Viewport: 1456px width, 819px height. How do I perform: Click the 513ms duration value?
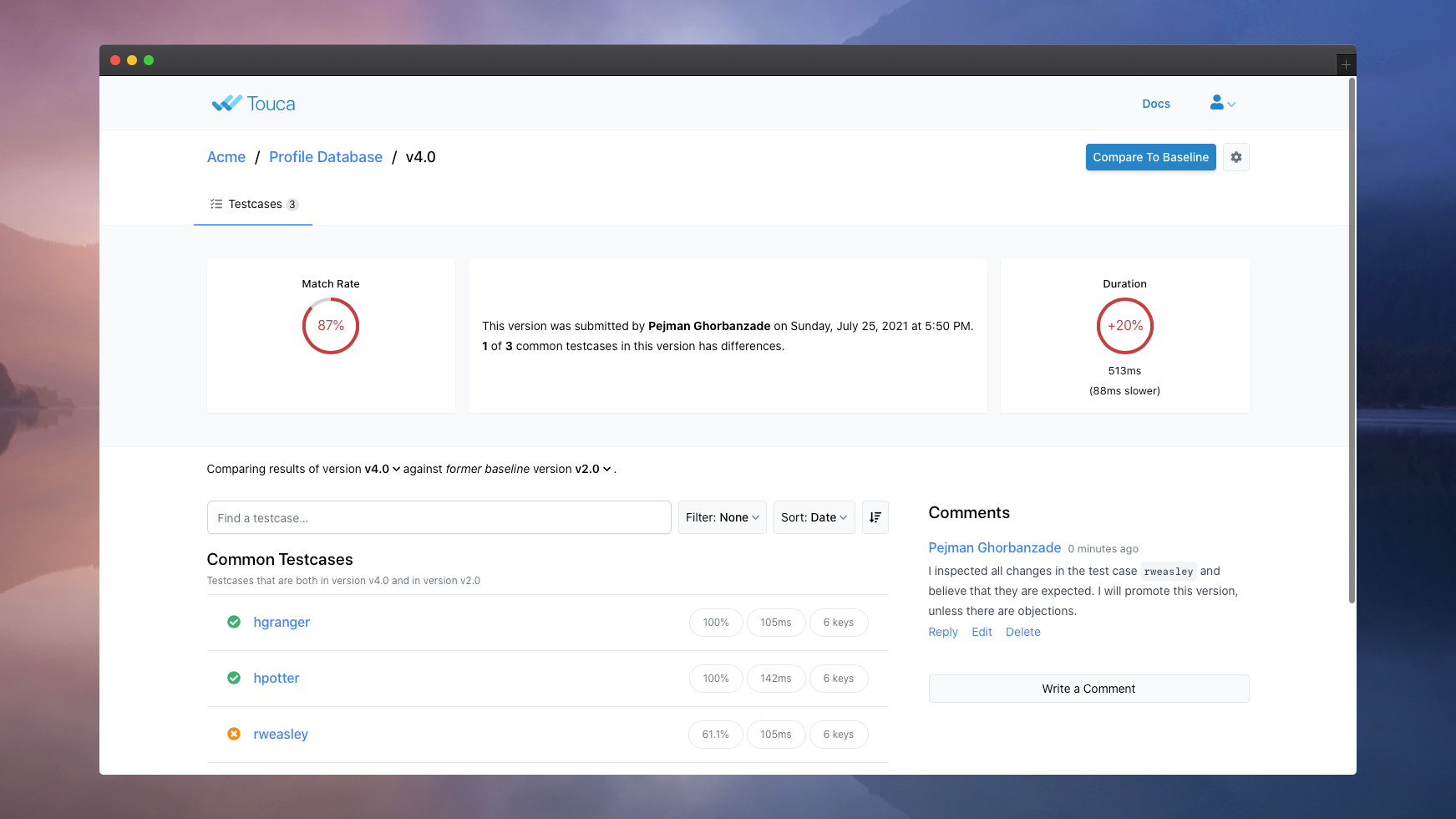pyautogui.click(x=1124, y=370)
